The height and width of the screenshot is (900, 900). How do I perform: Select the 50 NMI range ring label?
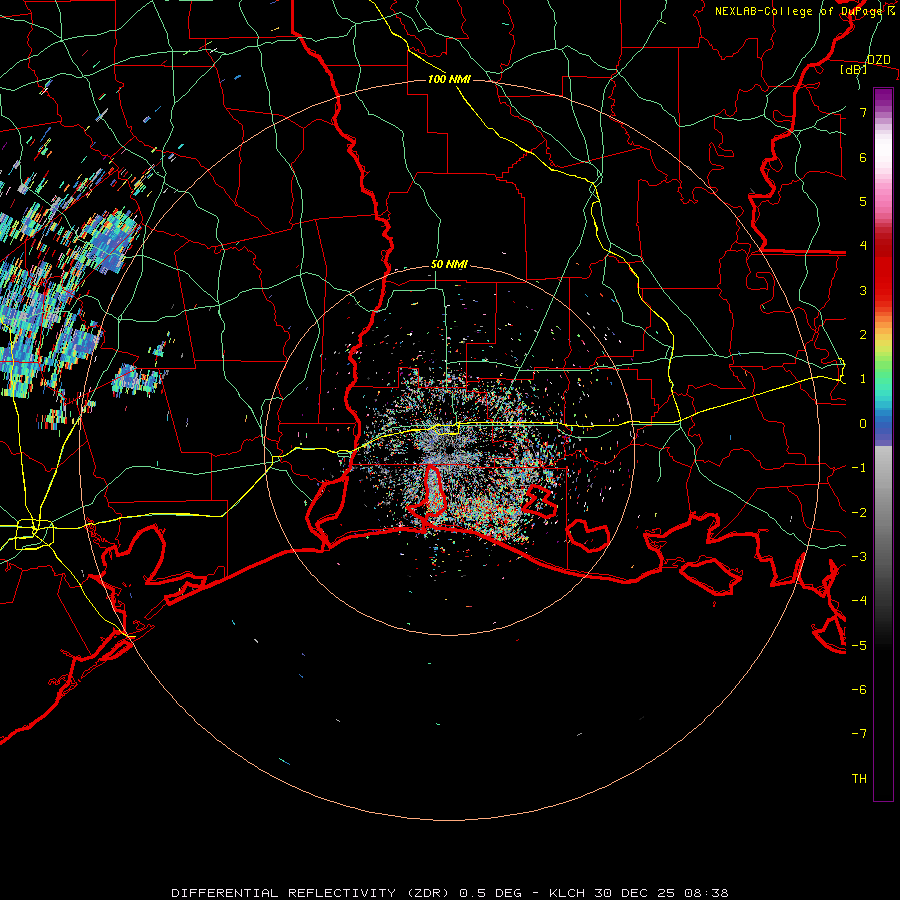coord(449,265)
